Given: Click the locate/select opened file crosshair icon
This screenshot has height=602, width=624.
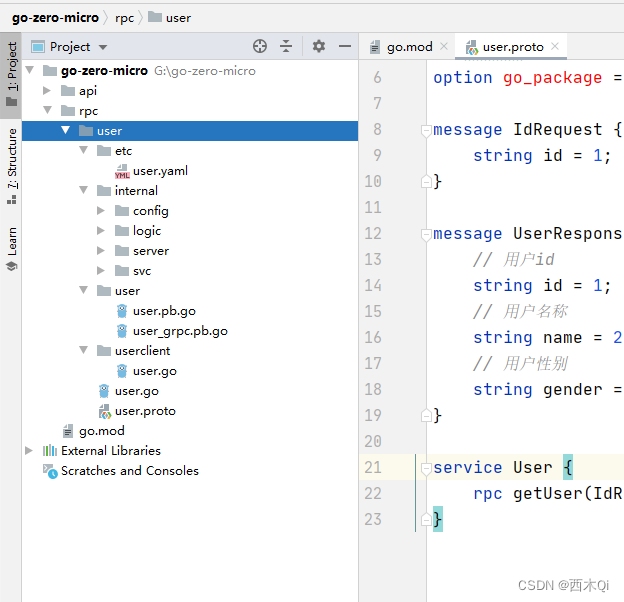Looking at the screenshot, I should [260, 46].
